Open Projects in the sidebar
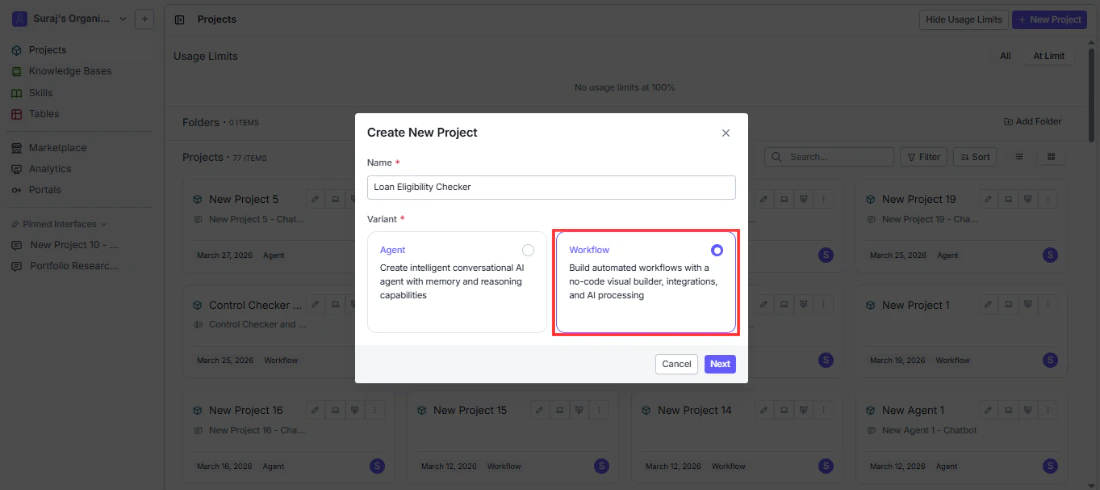 coord(48,50)
